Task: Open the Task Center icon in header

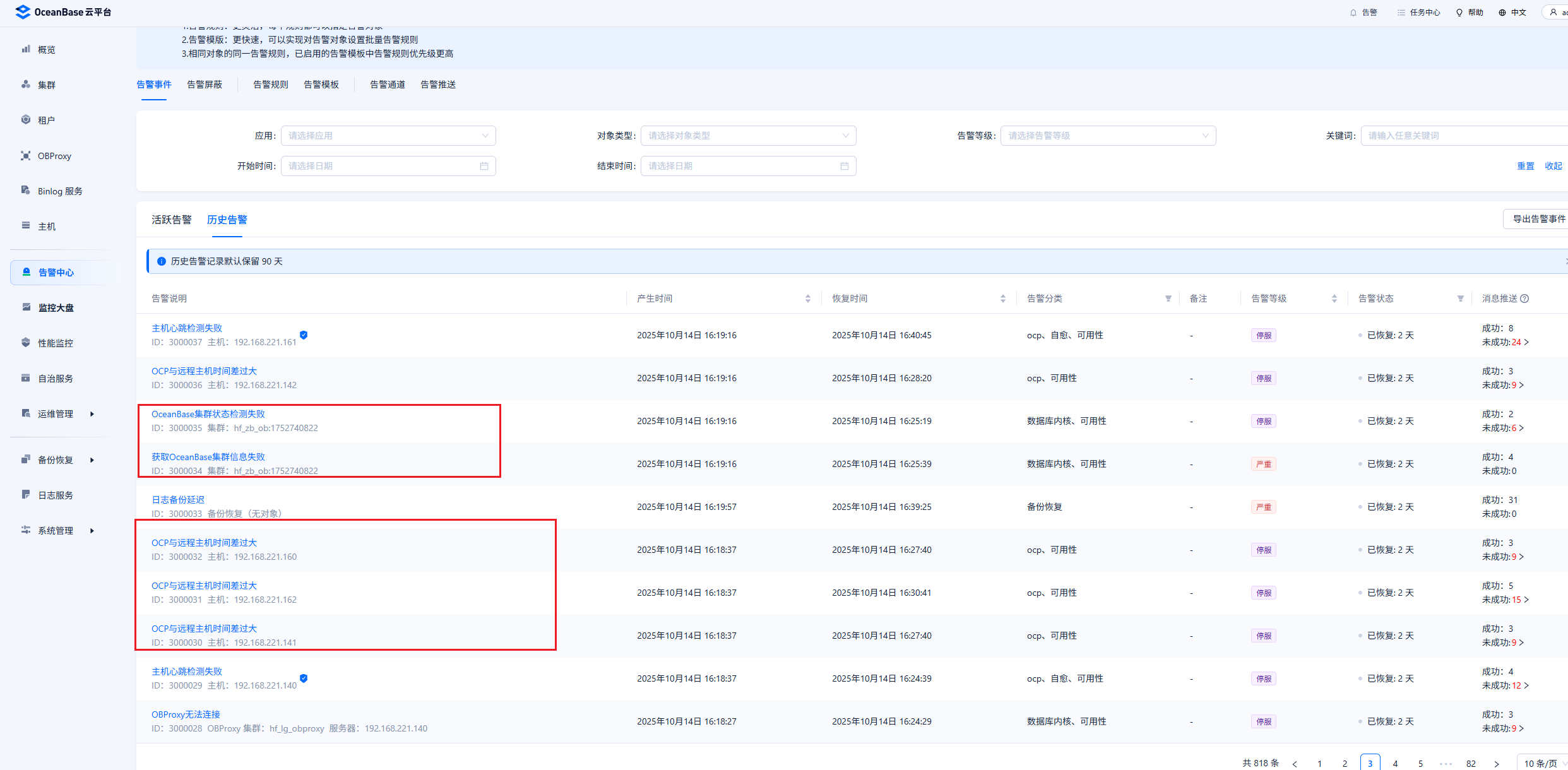Action: 1401,13
